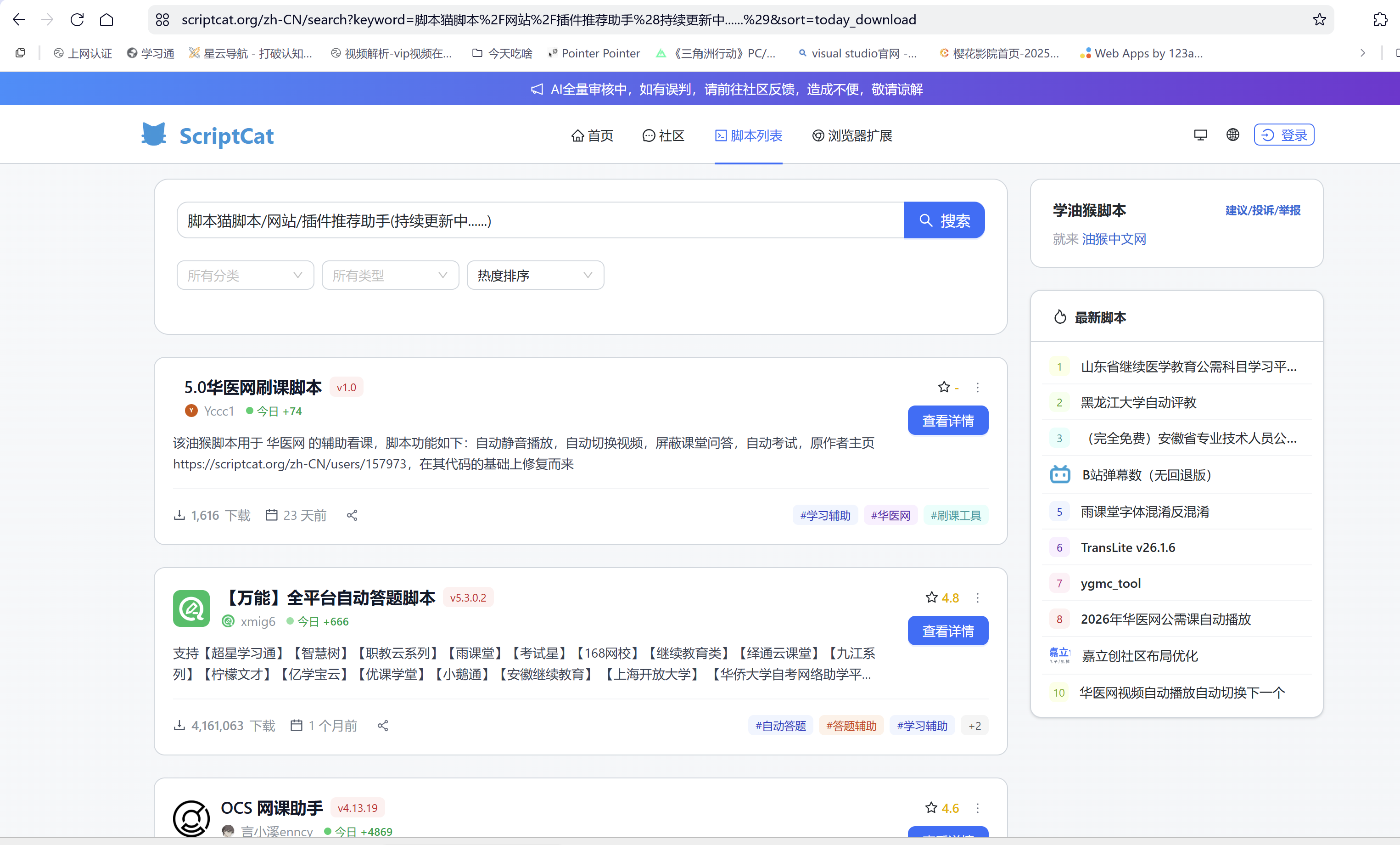This screenshot has width=1400, height=845.
Task: Click the star rating of OCS 网课助手
Action: (943, 808)
